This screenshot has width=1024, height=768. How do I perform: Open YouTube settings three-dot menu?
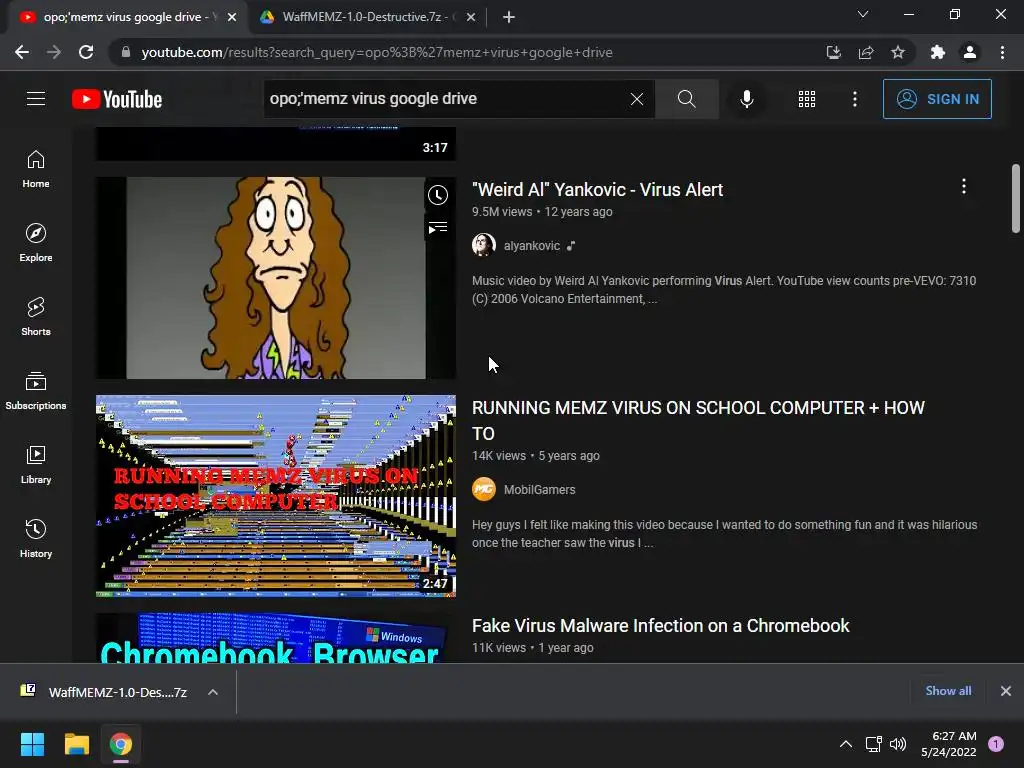point(854,99)
